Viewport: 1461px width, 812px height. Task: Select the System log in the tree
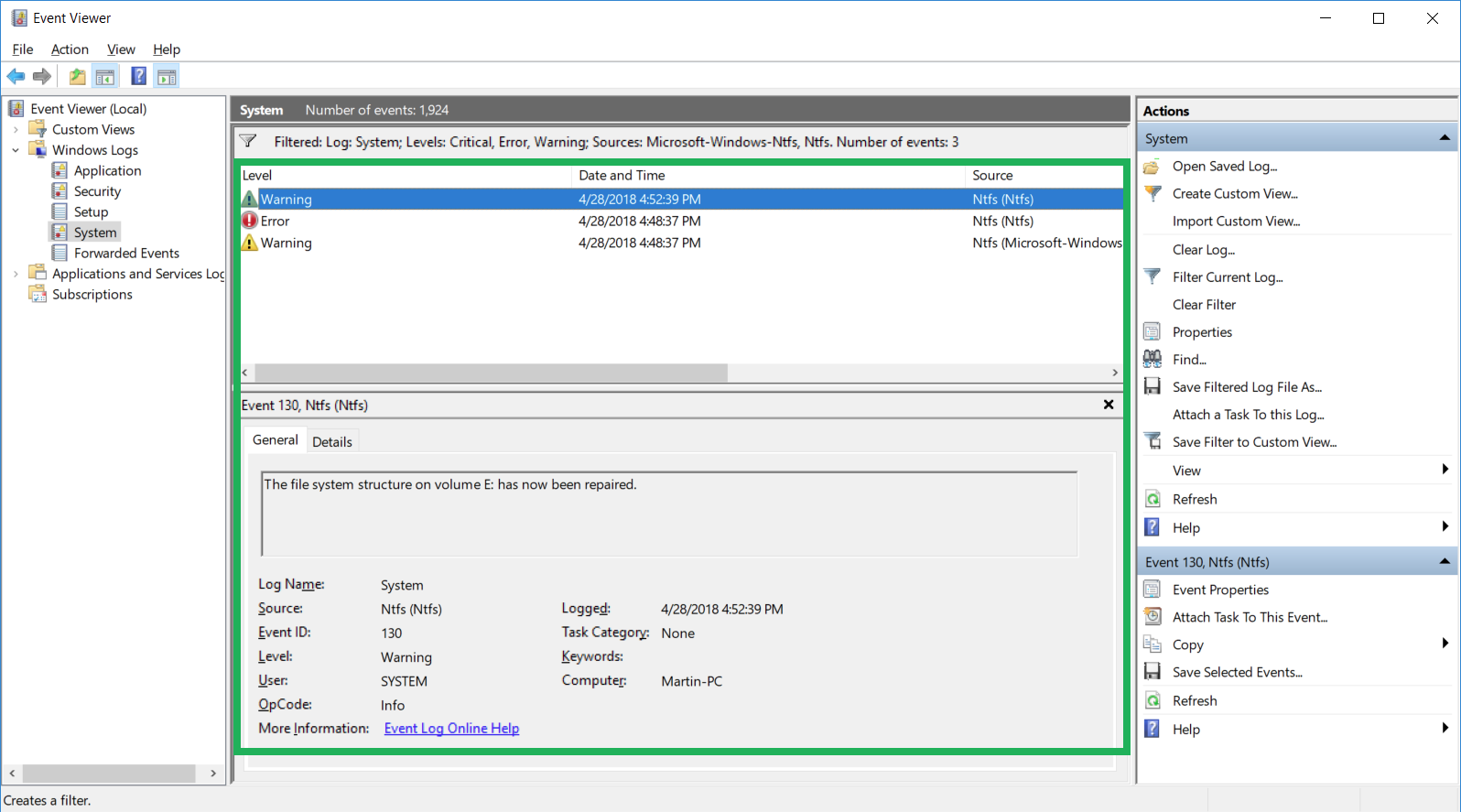point(95,233)
